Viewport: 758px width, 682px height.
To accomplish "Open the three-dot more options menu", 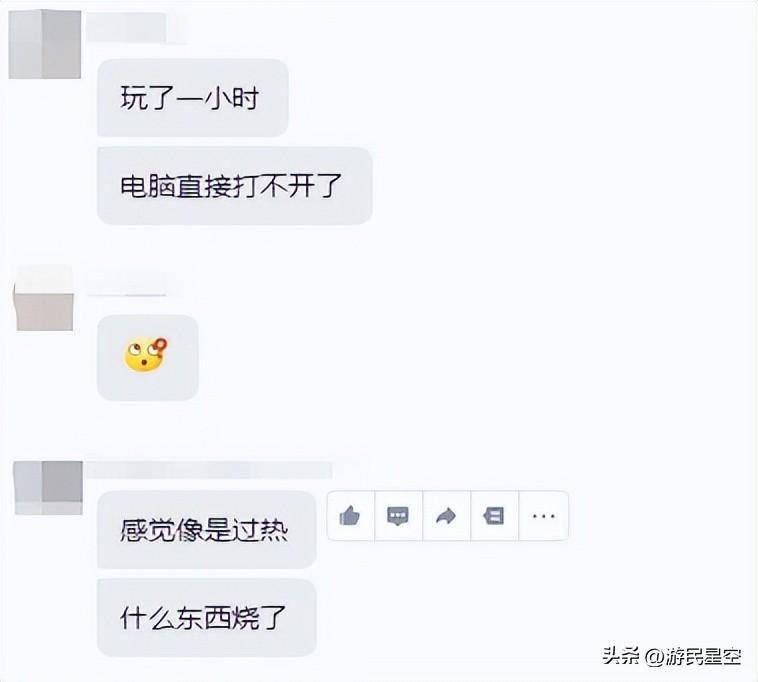I will [x=543, y=516].
